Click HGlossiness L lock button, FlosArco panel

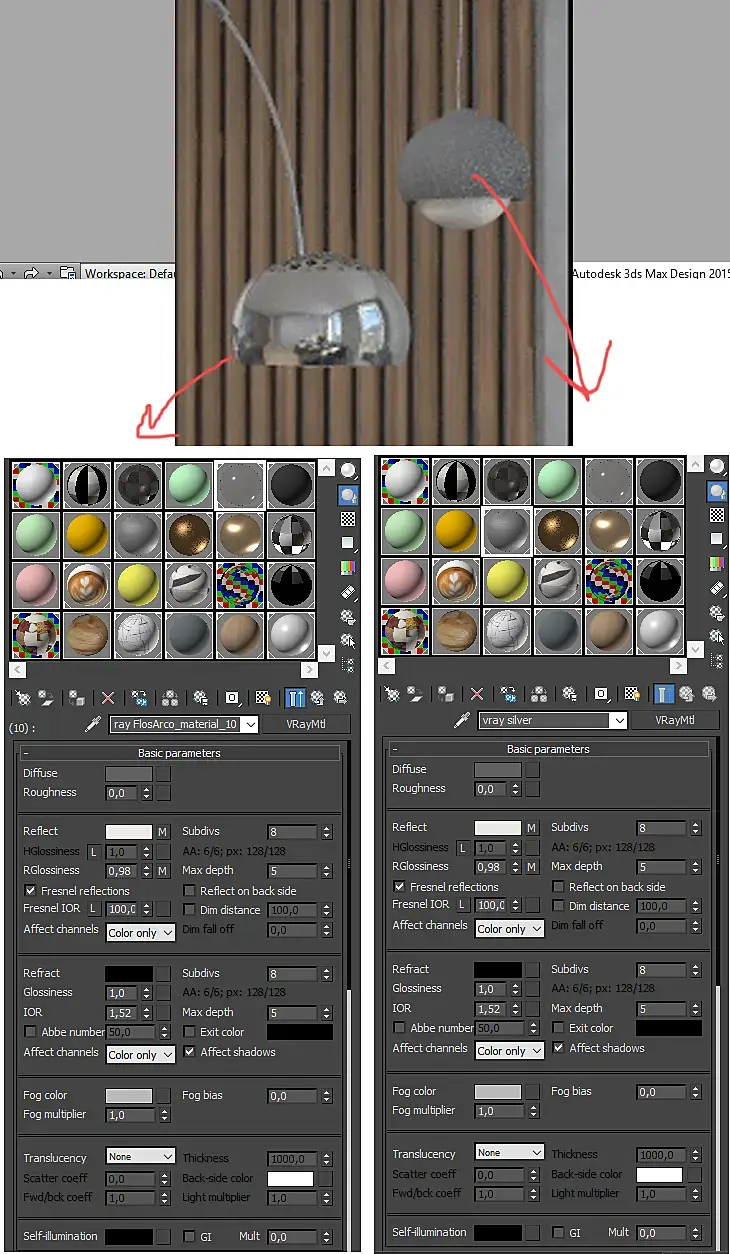94,850
